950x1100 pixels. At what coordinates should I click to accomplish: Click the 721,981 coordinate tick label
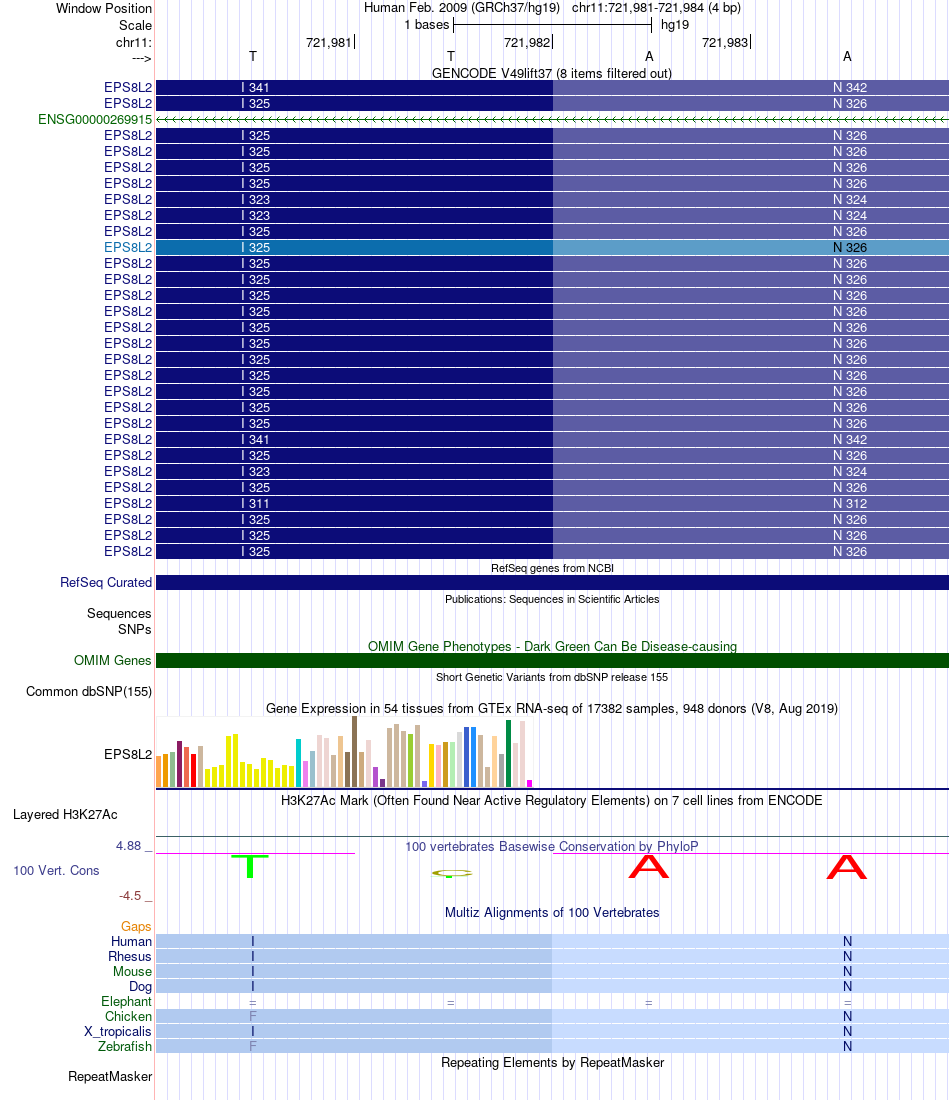click(328, 43)
